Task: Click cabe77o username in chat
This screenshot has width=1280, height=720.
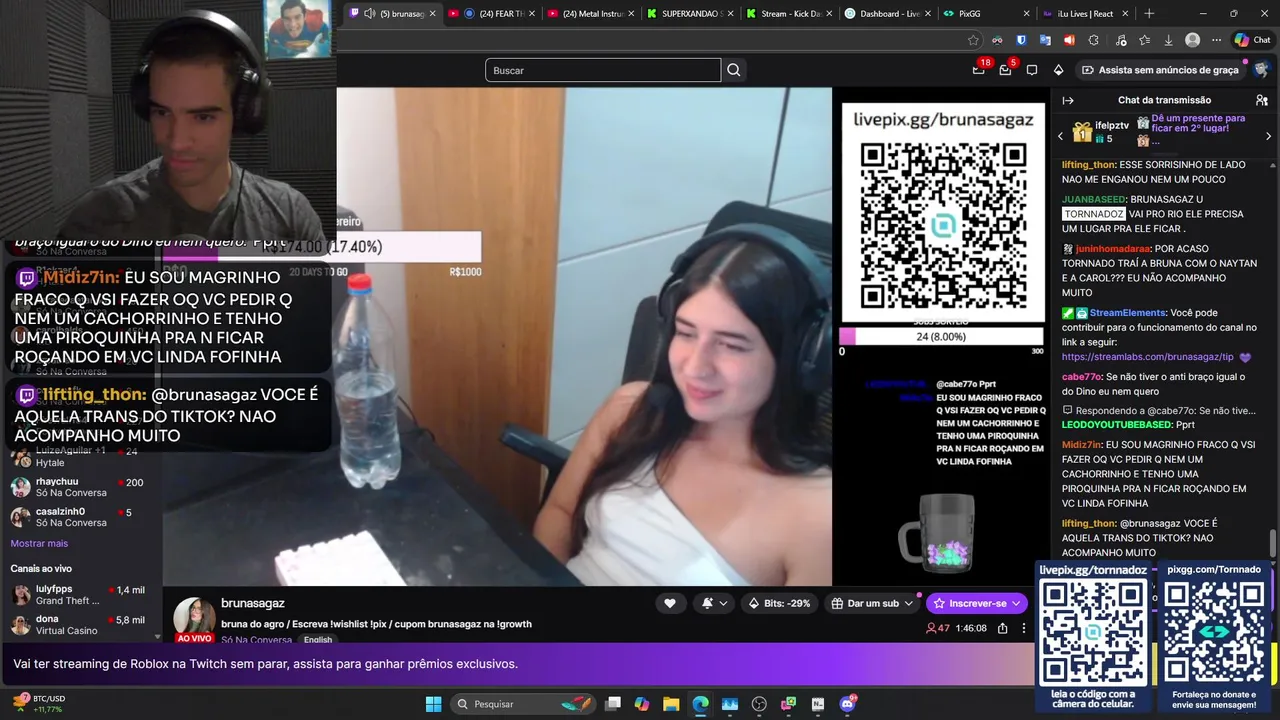Action: [1083, 376]
